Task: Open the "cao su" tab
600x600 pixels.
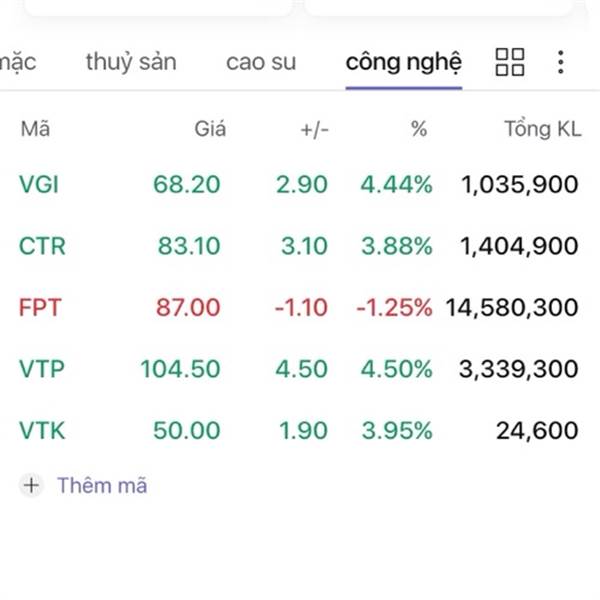Action: 261,62
